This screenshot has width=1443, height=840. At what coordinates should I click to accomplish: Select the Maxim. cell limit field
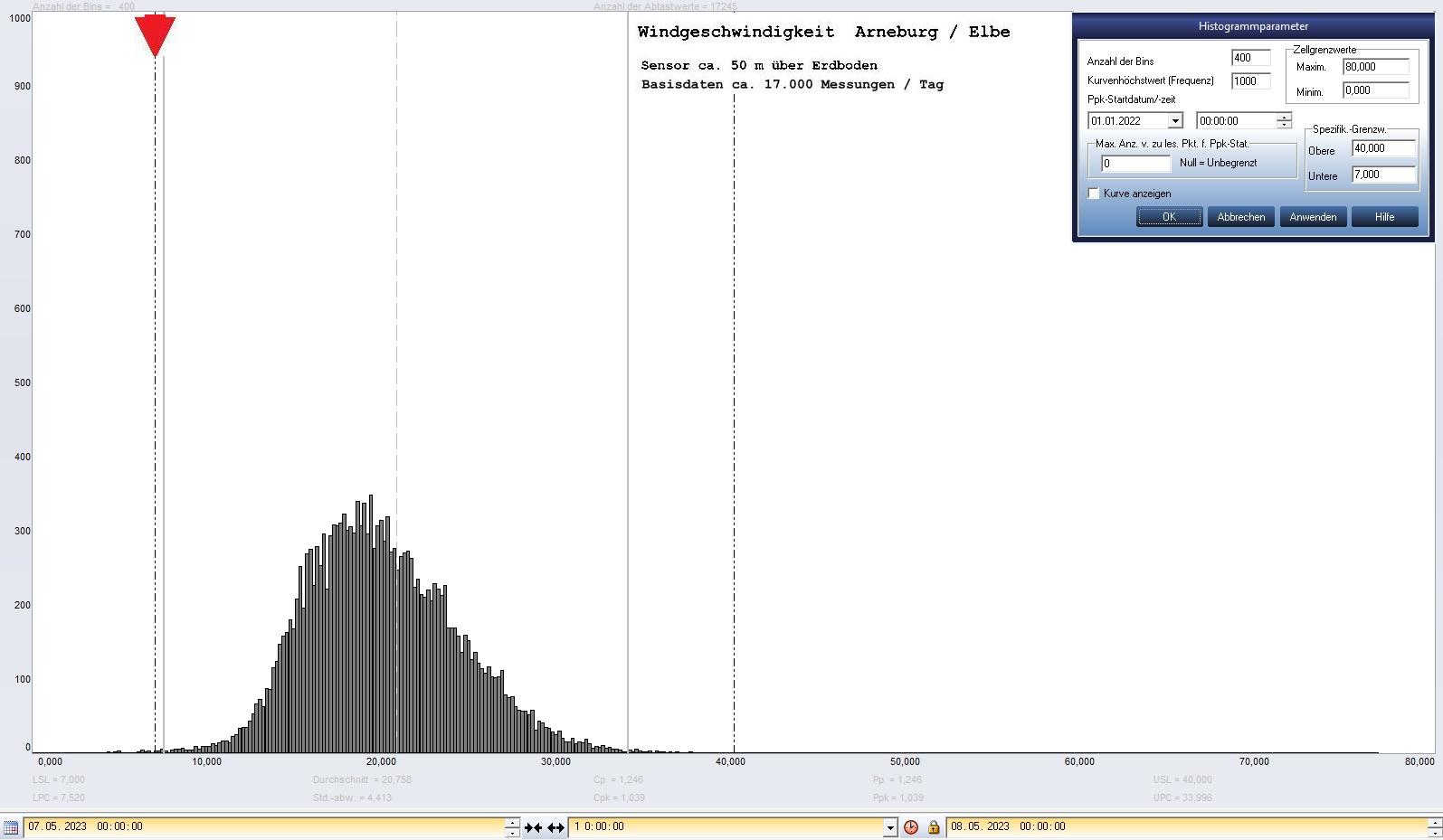click(x=1375, y=67)
